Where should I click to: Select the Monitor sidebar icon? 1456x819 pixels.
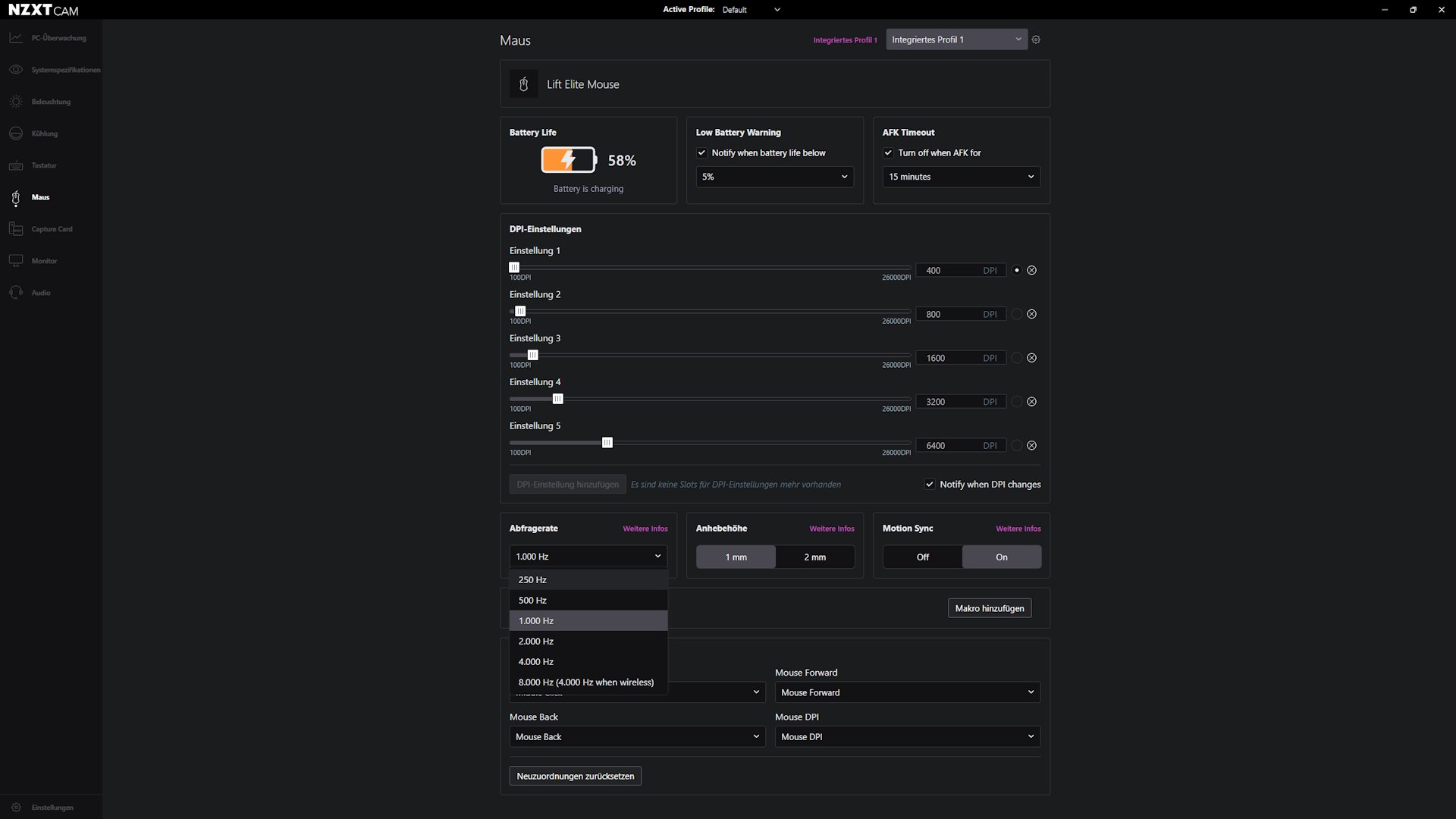[x=16, y=261]
